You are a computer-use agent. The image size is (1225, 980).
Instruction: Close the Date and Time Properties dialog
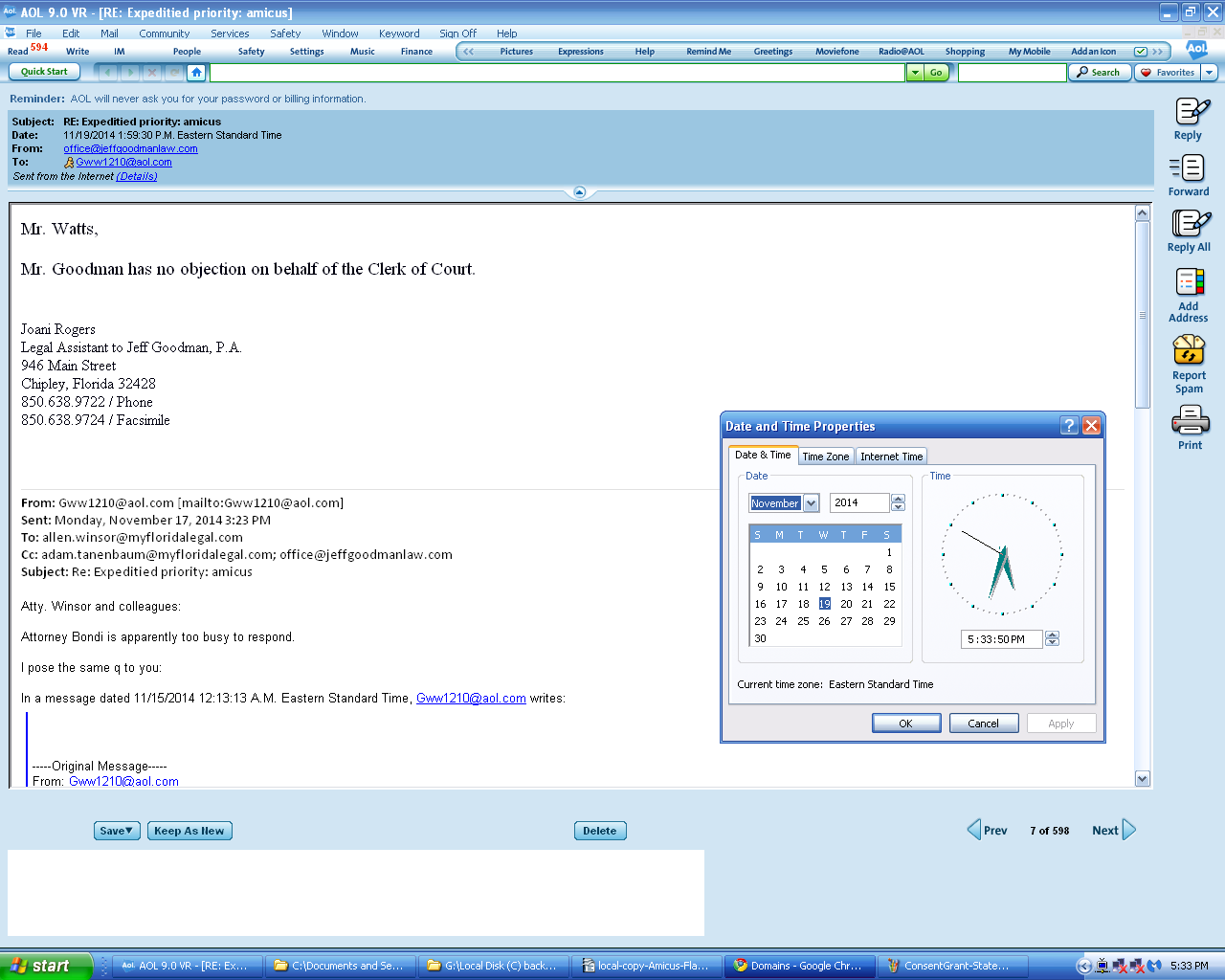[1091, 426]
